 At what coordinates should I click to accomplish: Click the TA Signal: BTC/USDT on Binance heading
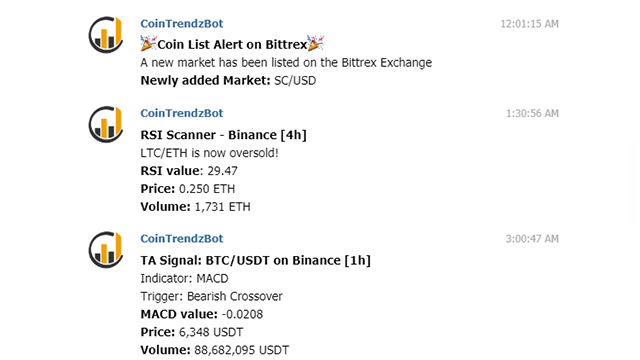pos(256,260)
